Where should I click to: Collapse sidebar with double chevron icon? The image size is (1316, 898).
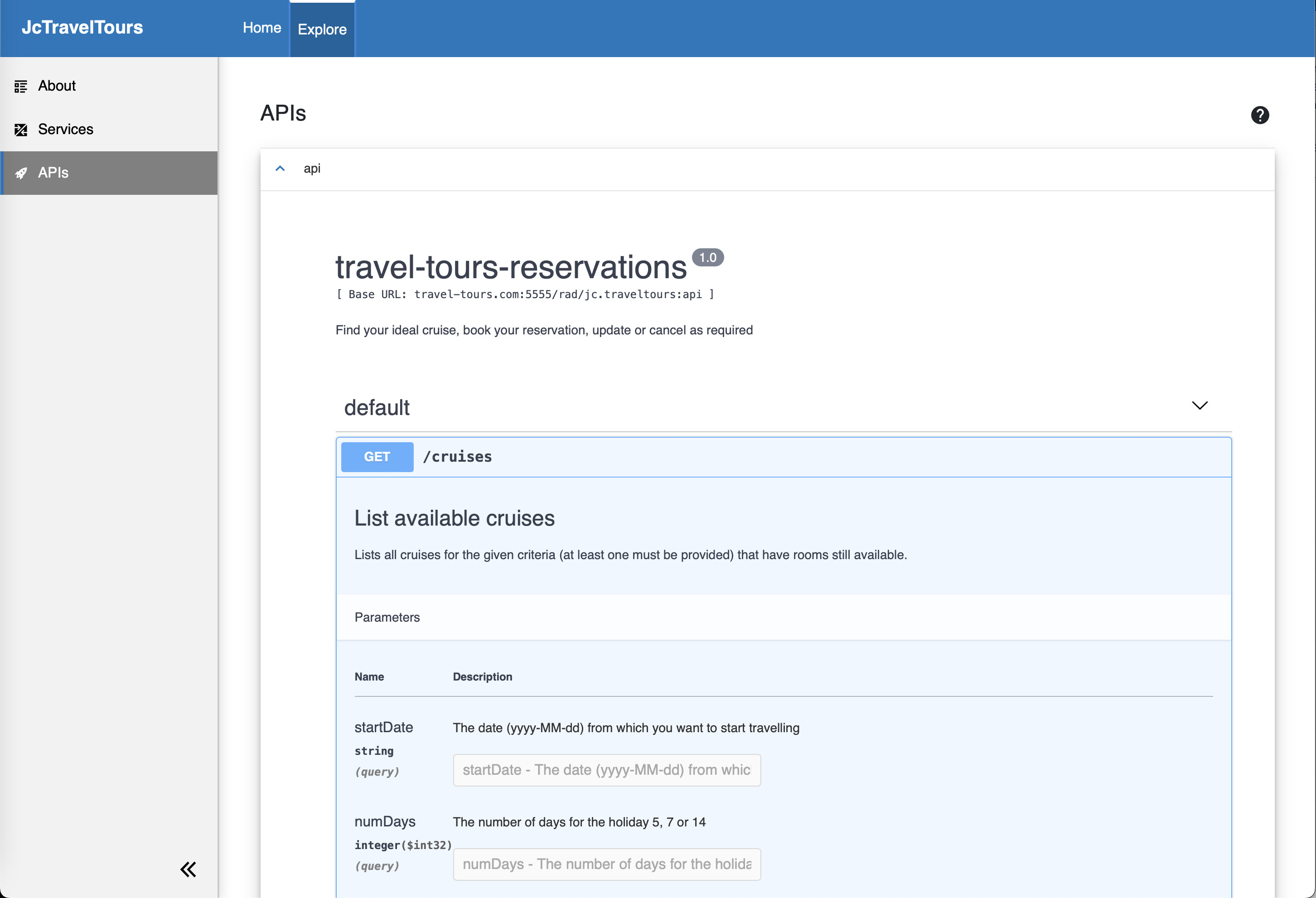point(188,869)
